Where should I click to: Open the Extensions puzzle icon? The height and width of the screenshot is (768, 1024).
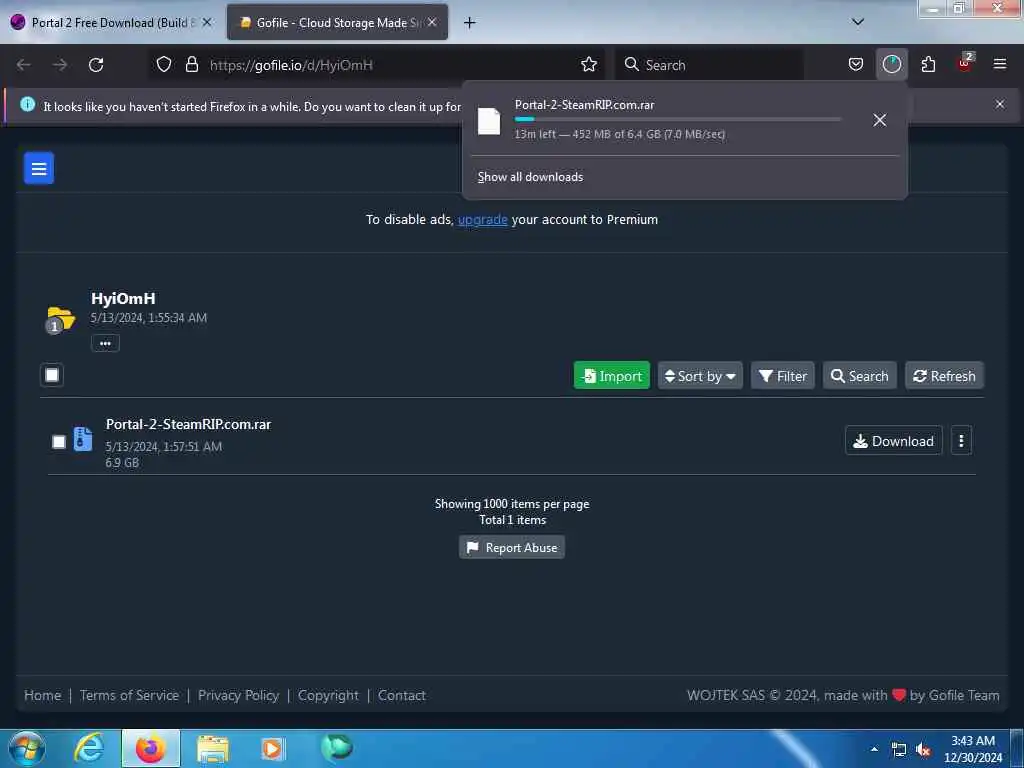(928, 65)
